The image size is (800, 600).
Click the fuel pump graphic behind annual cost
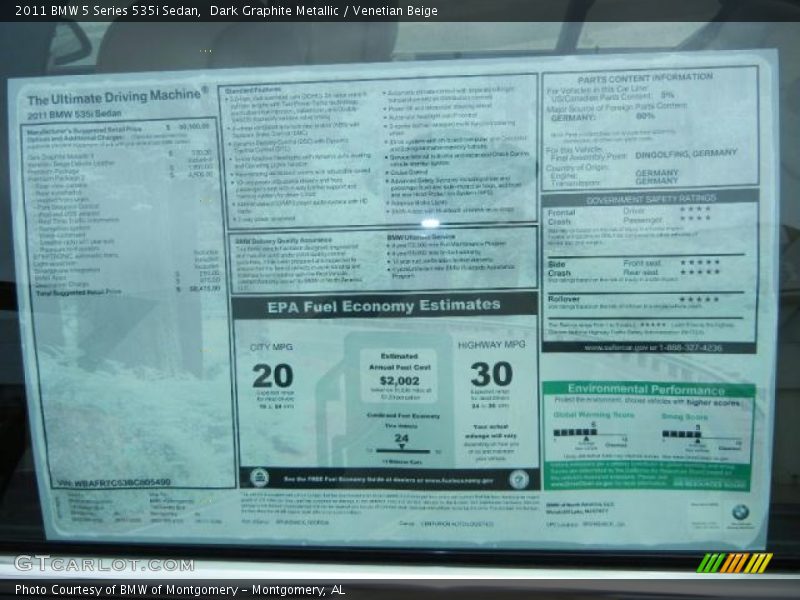click(x=385, y=398)
